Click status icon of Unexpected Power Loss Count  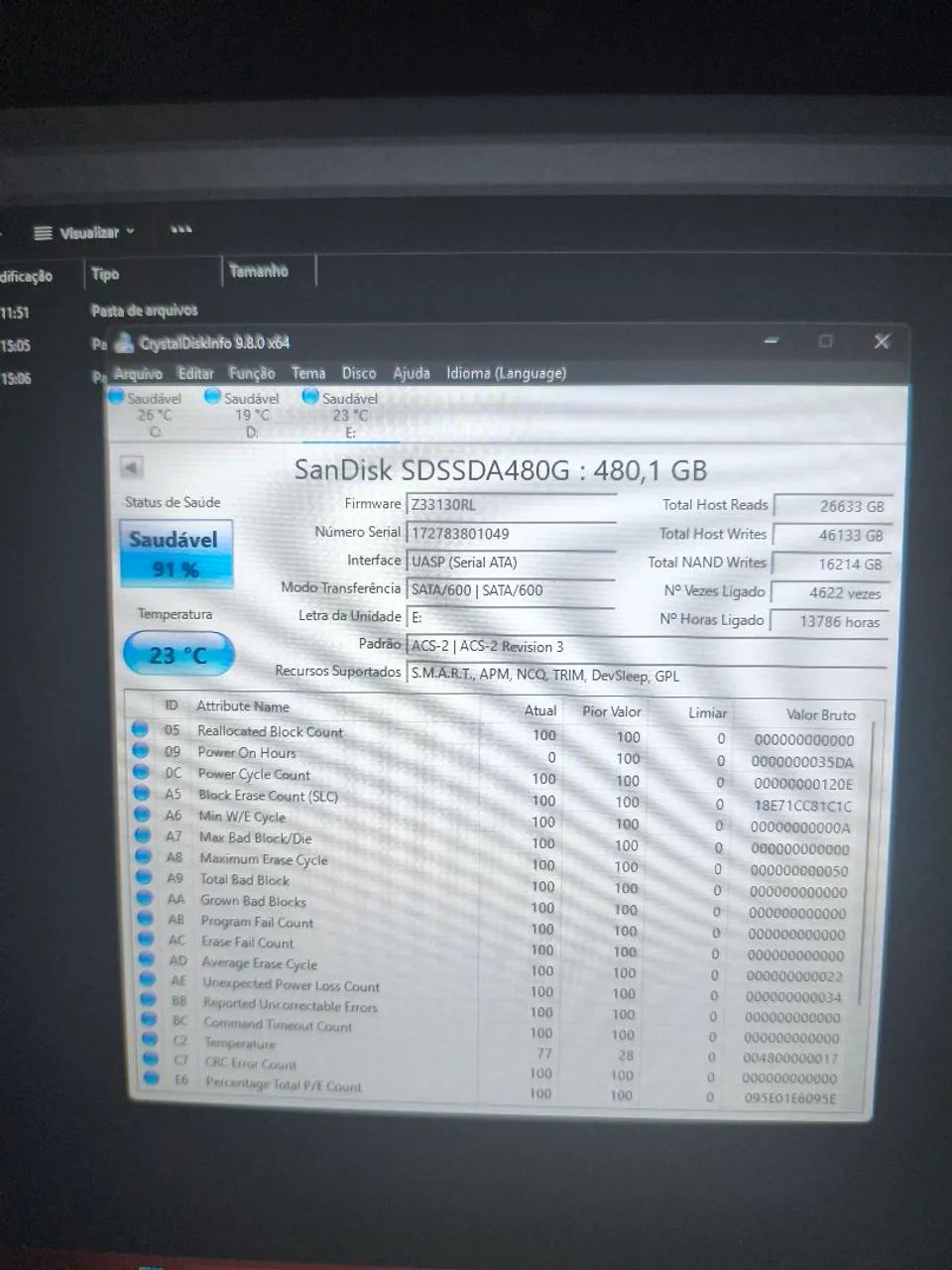(x=149, y=979)
